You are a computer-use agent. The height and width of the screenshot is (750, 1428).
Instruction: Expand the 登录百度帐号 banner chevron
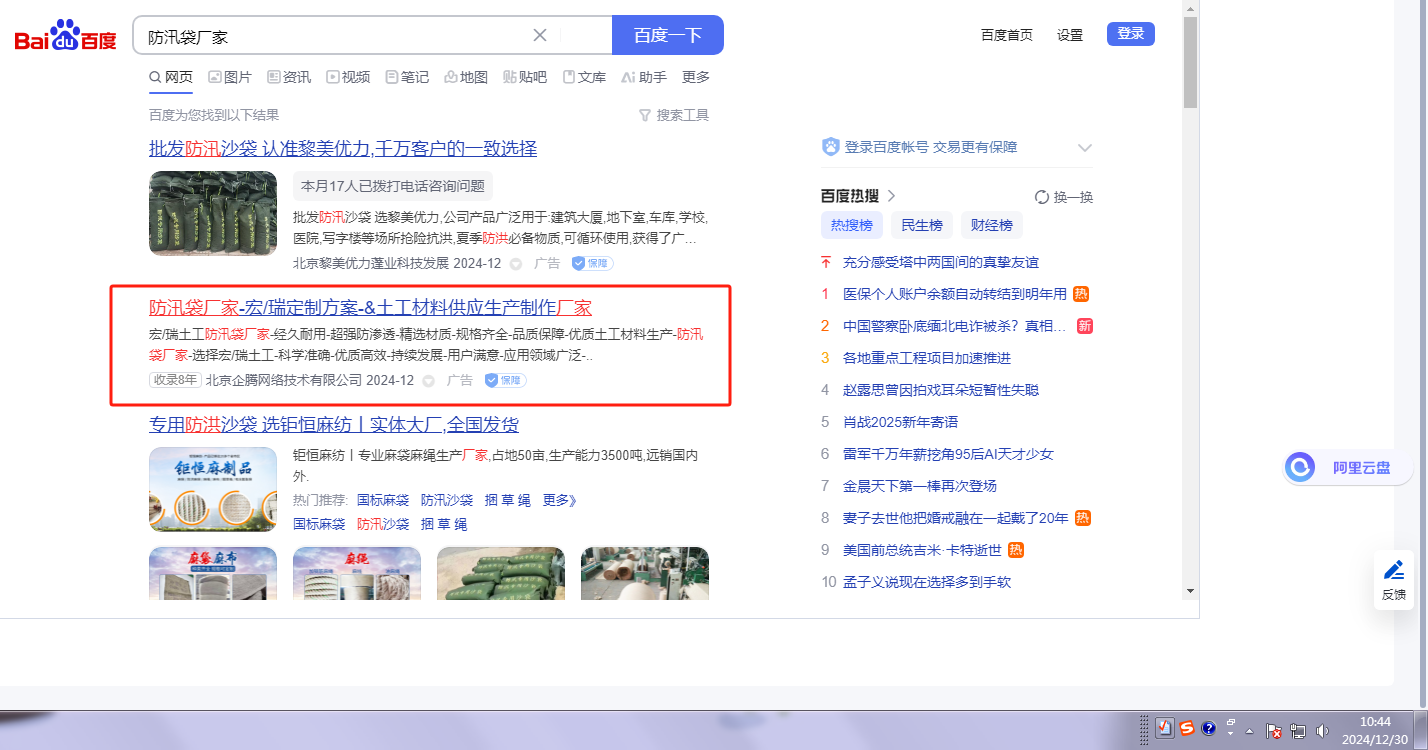[x=1084, y=148]
